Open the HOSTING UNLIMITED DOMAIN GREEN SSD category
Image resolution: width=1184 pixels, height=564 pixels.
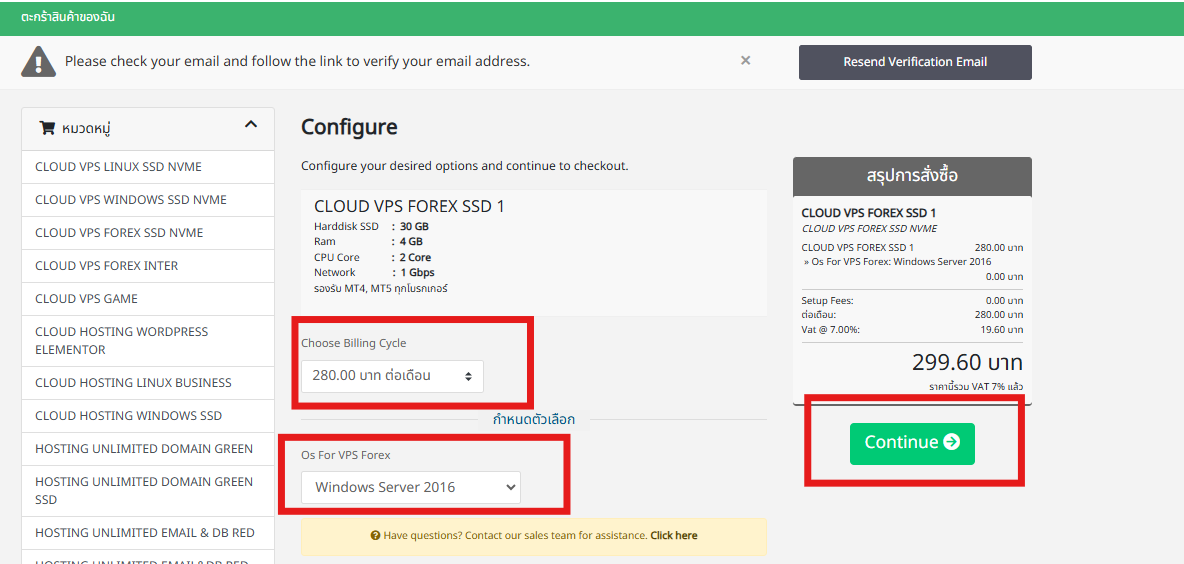(148, 491)
